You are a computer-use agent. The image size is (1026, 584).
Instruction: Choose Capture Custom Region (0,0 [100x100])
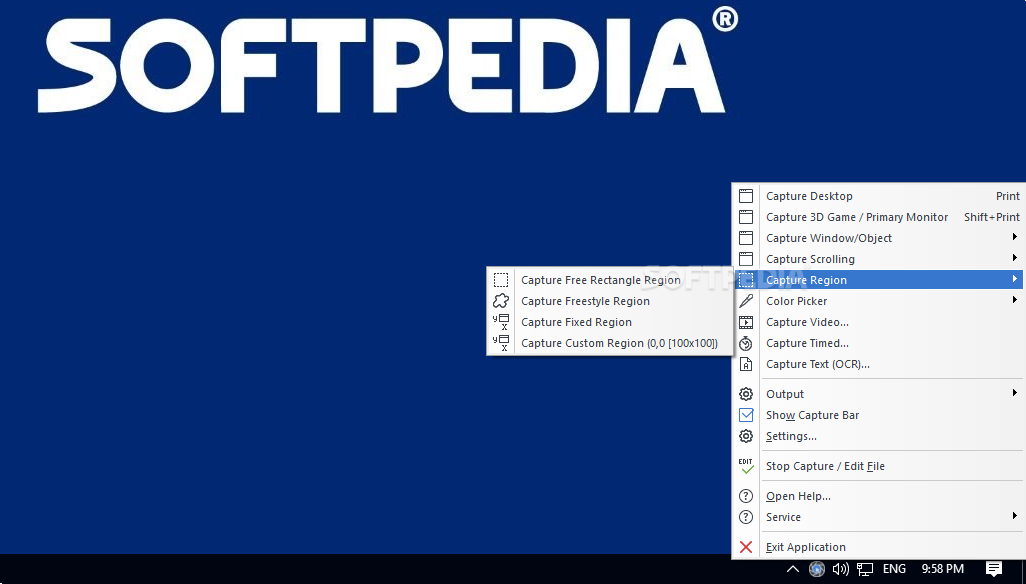coord(610,343)
